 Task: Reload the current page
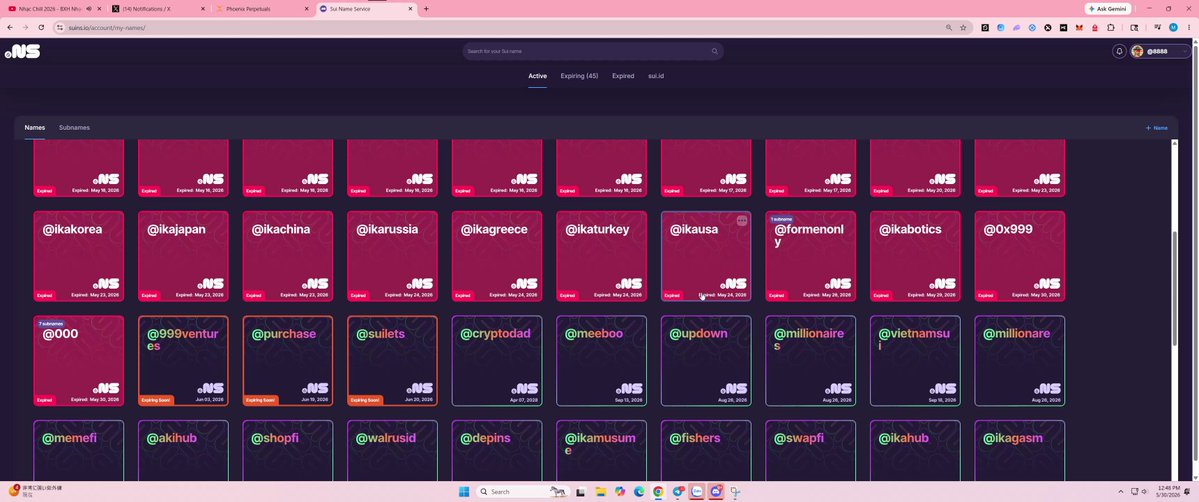click(x=41, y=28)
